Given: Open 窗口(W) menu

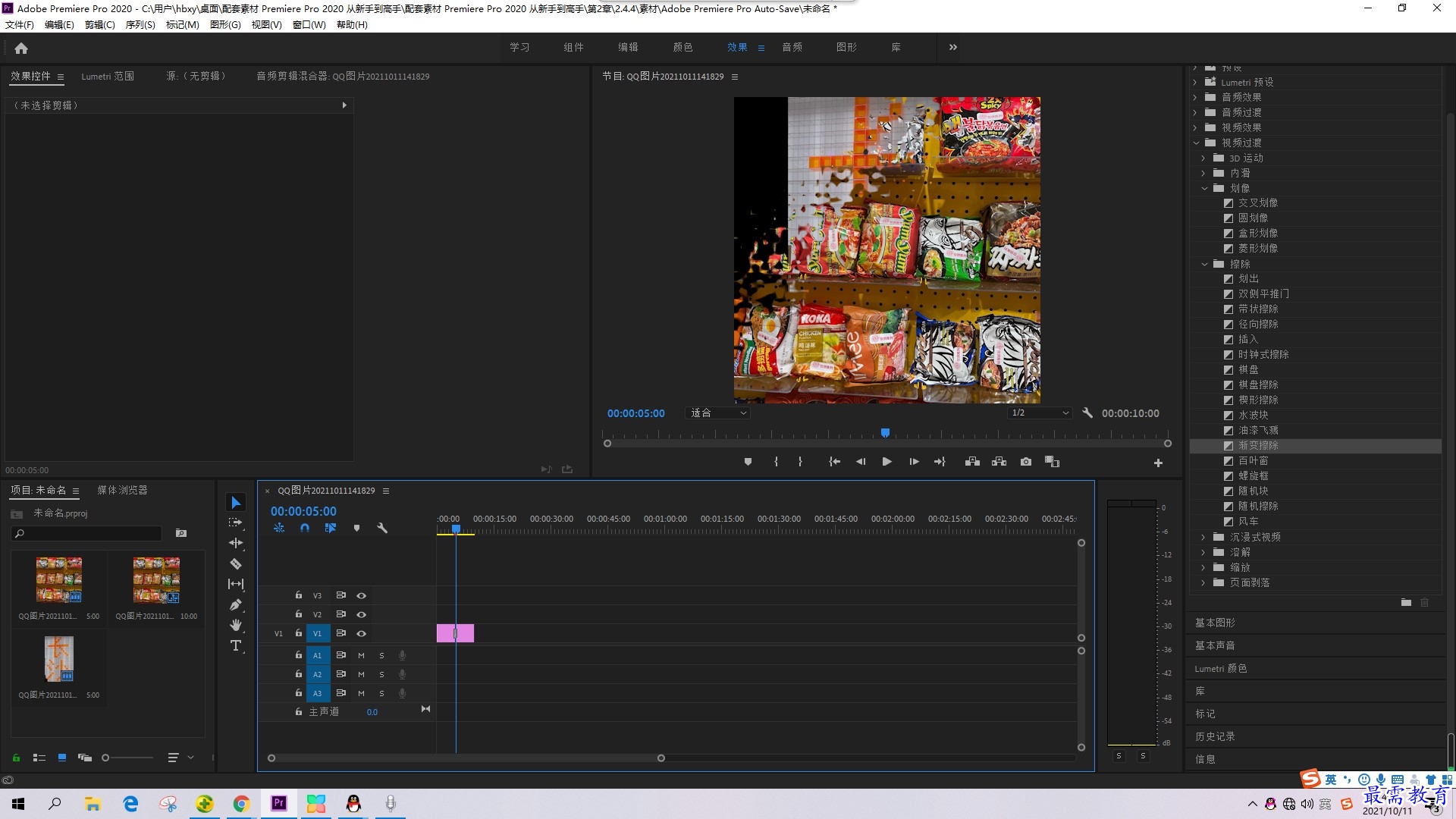Looking at the screenshot, I should pos(309,24).
